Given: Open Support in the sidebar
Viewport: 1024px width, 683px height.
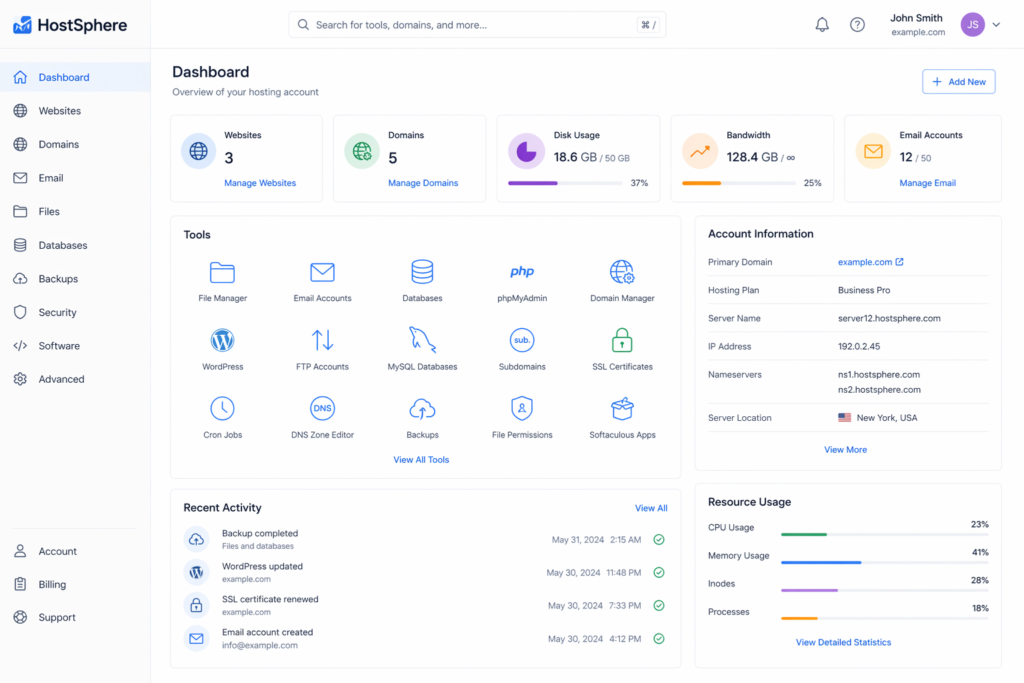Looking at the screenshot, I should [x=75, y=617].
